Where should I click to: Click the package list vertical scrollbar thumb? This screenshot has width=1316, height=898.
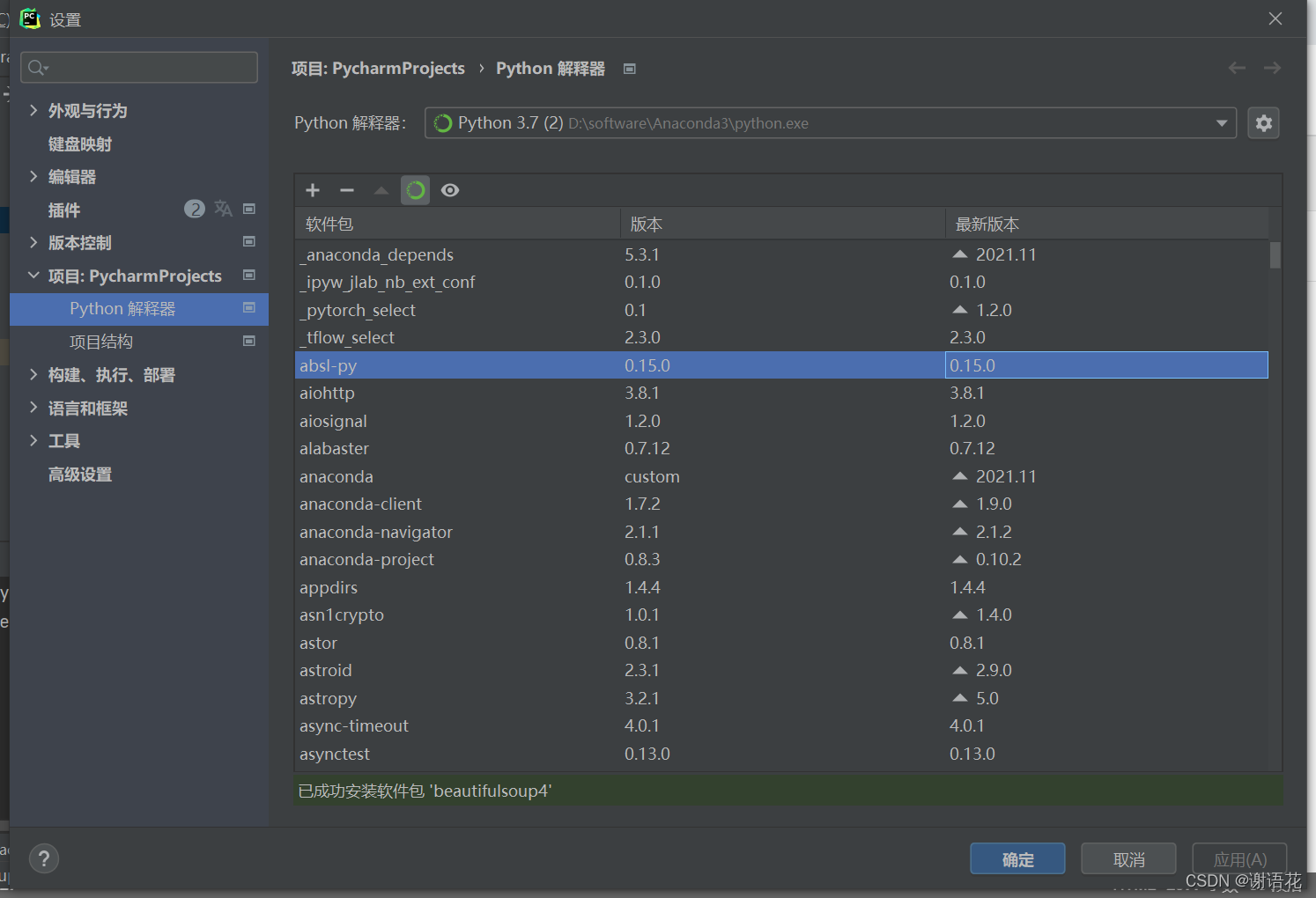click(x=1275, y=254)
